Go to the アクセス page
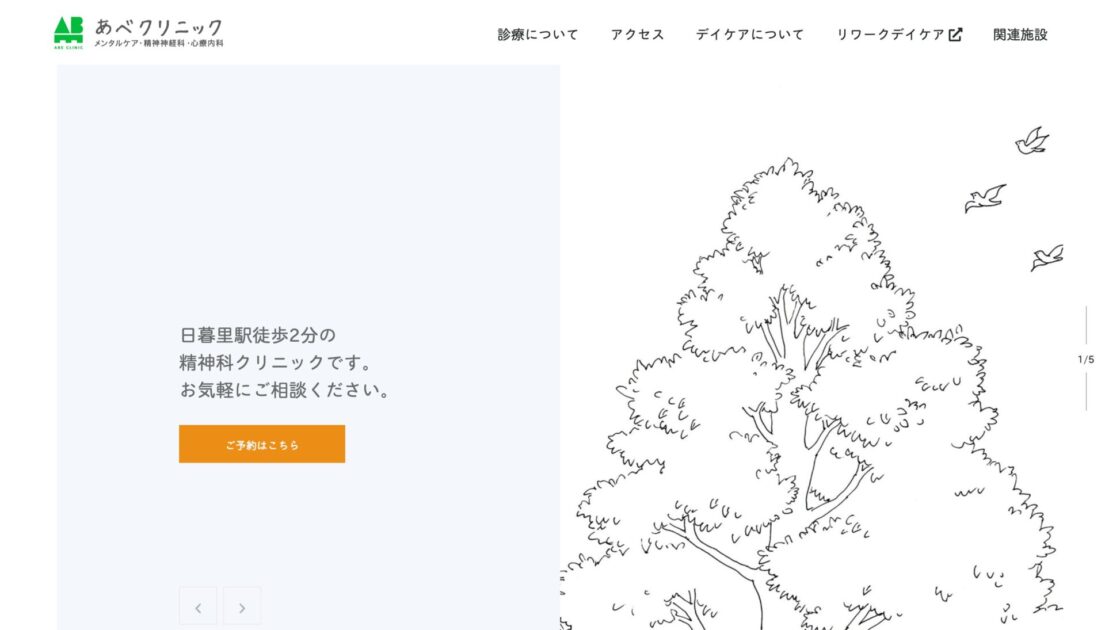The width and height of the screenshot is (1105, 630). [637, 34]
